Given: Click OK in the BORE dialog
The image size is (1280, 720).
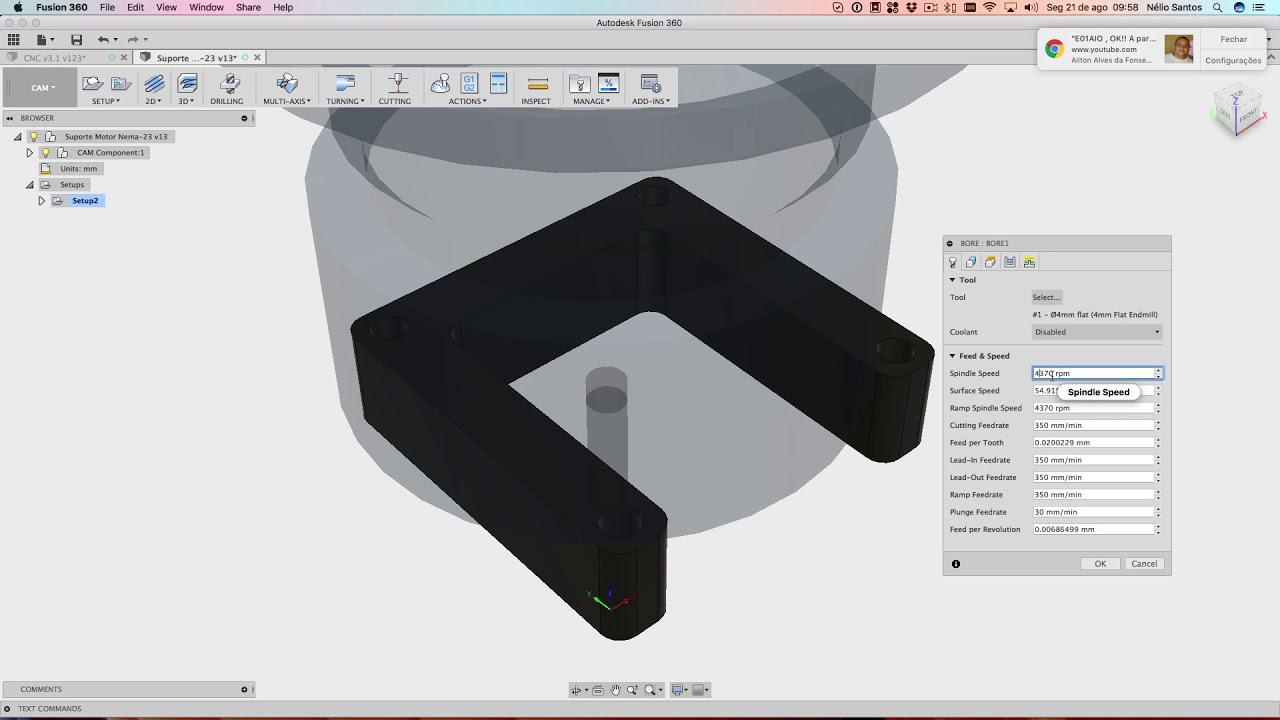Looking at the screenshot, I should (x=1100, y=564).
